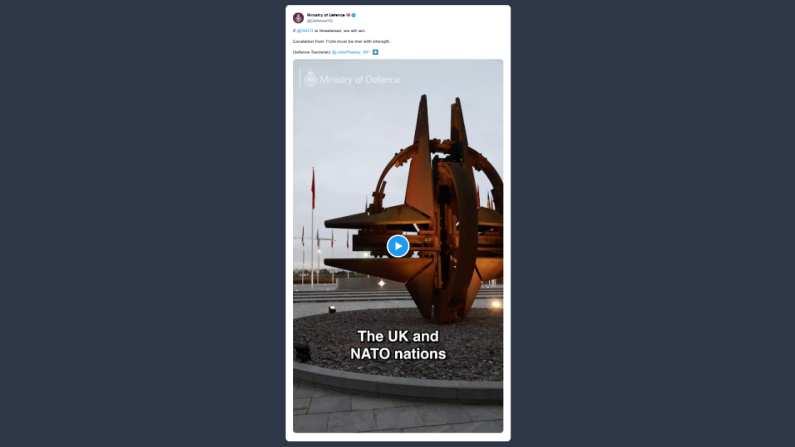Click the Ministry of Defence crest watermark in video
This screenshot has width=795, height=447.
coord(310,79)
